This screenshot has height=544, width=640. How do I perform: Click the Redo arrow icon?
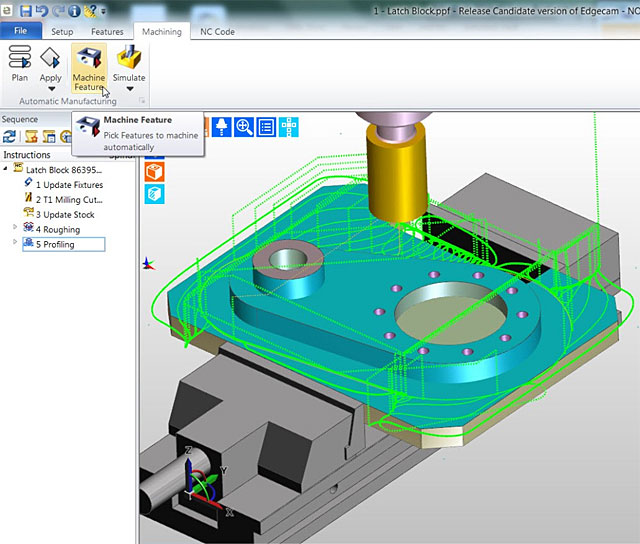[x=58, y=10]
